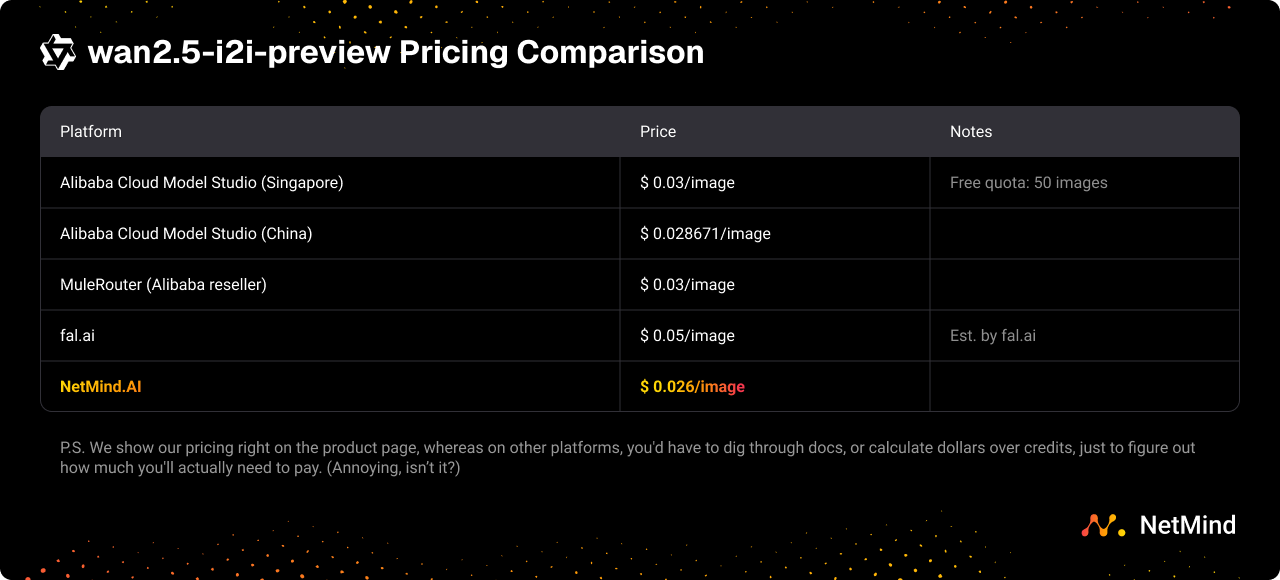Click the $ 0.026/image NetMind price

click(x=692, y=387)
